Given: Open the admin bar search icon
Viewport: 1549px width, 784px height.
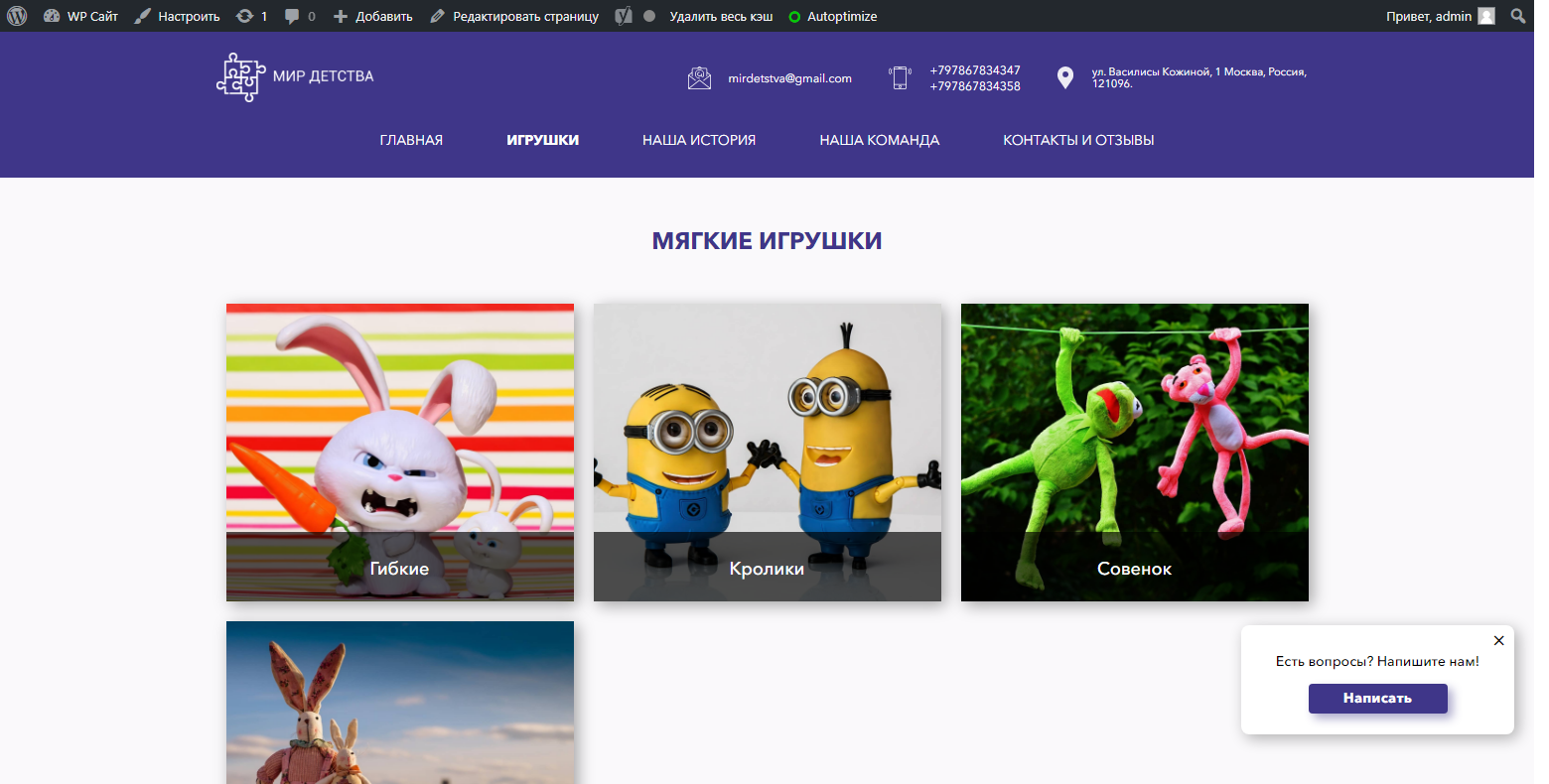Looking at the screenshot, I should click(1518, 16).
